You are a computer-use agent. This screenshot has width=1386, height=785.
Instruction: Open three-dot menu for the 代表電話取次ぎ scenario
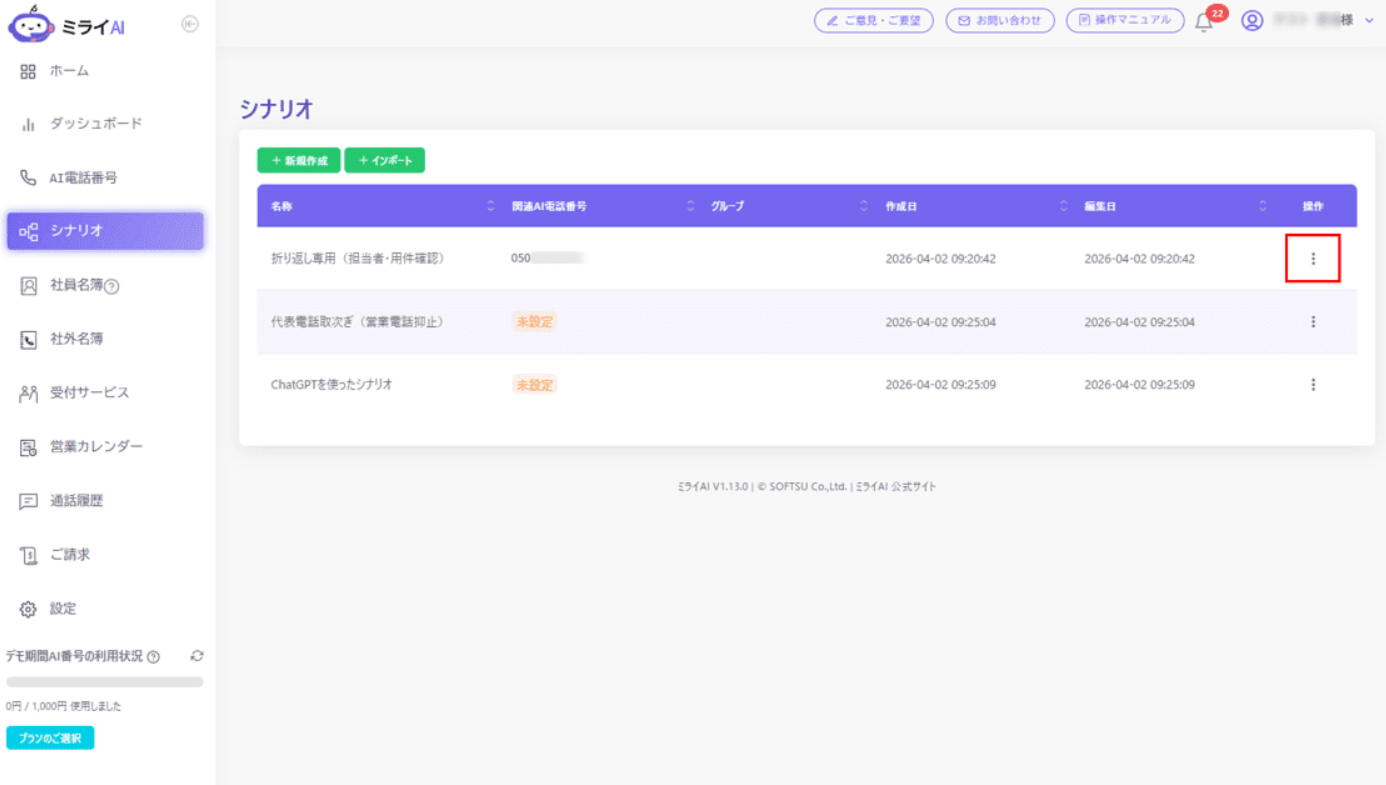pyautogui.click(x=1313, y=322)
